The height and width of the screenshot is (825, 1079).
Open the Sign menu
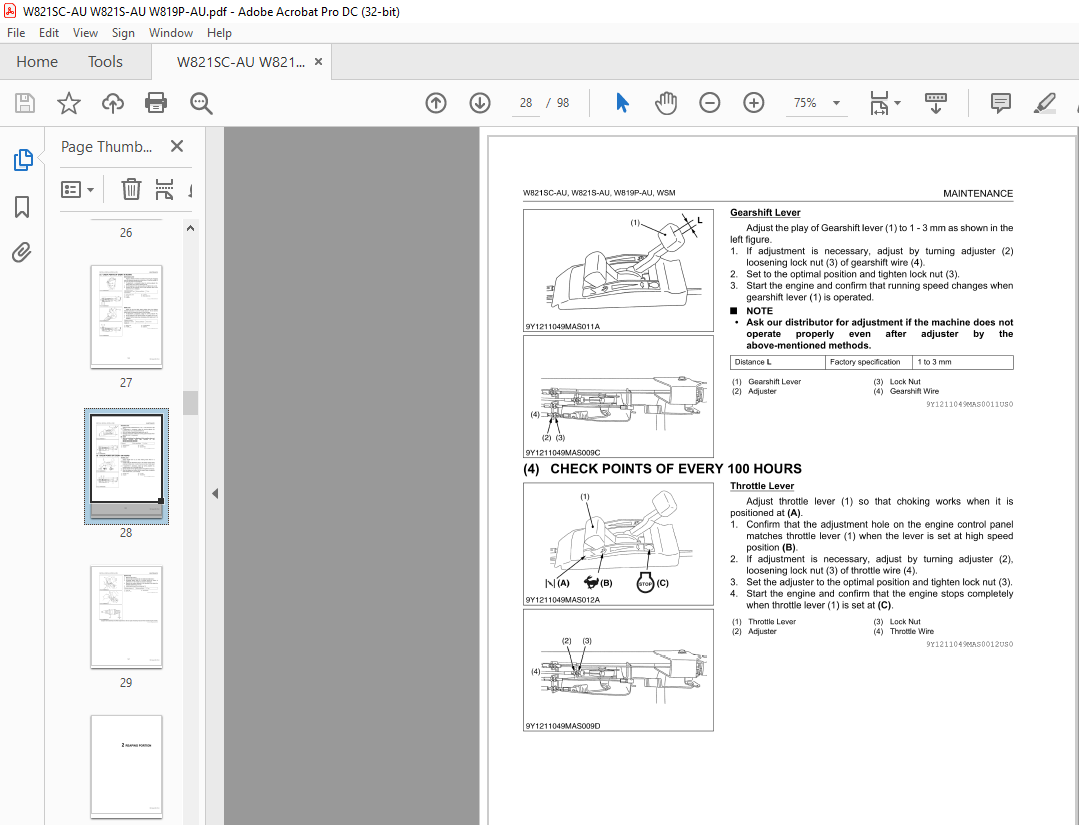pyautogui.click(x=123, y=33)
